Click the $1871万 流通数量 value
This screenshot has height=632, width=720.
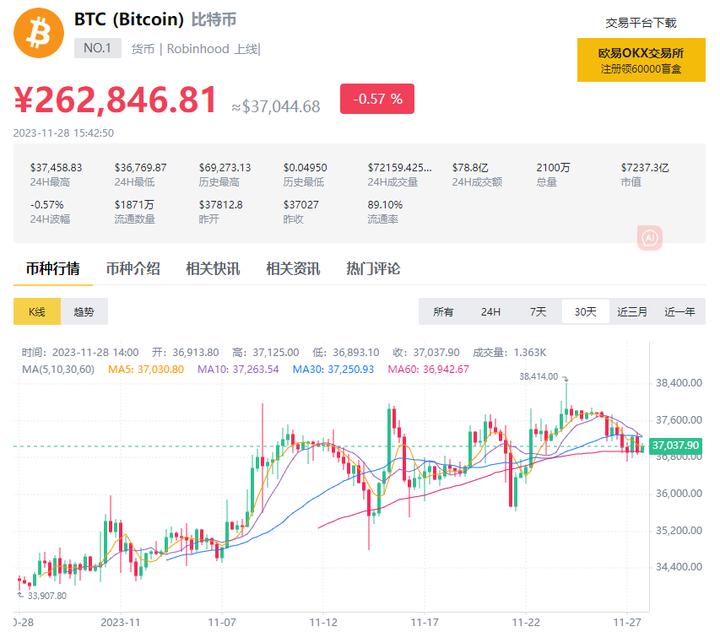coord(134,205)
